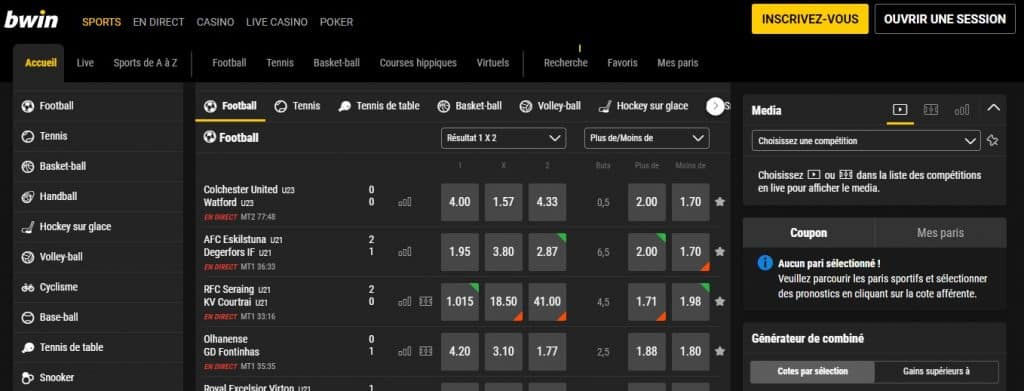Click the 'OUVRIR UNE SESSION' button

(945, 19)
